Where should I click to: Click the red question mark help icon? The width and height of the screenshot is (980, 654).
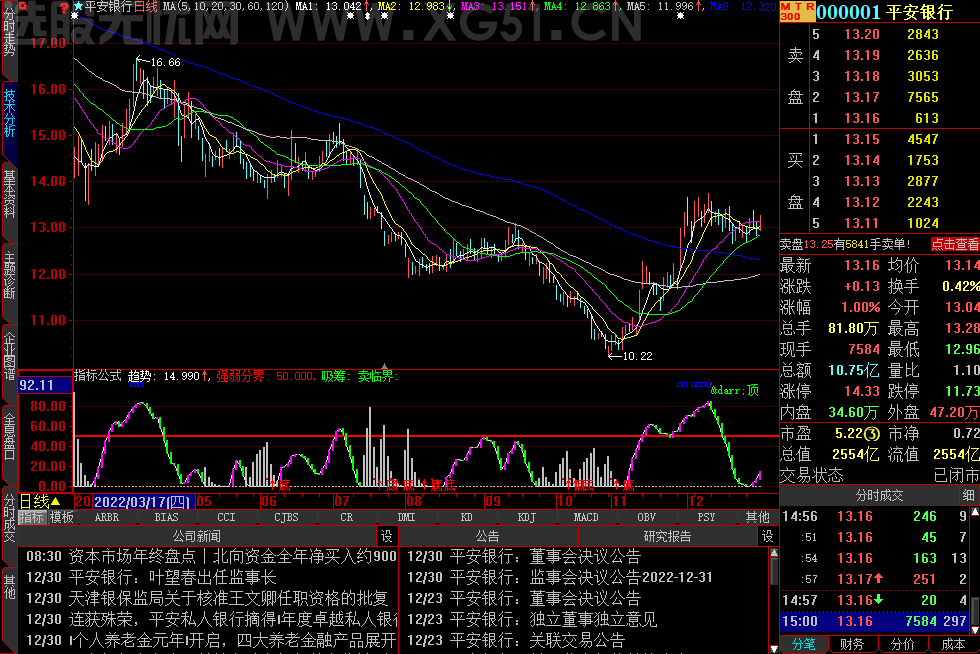[x=64, y=7]
